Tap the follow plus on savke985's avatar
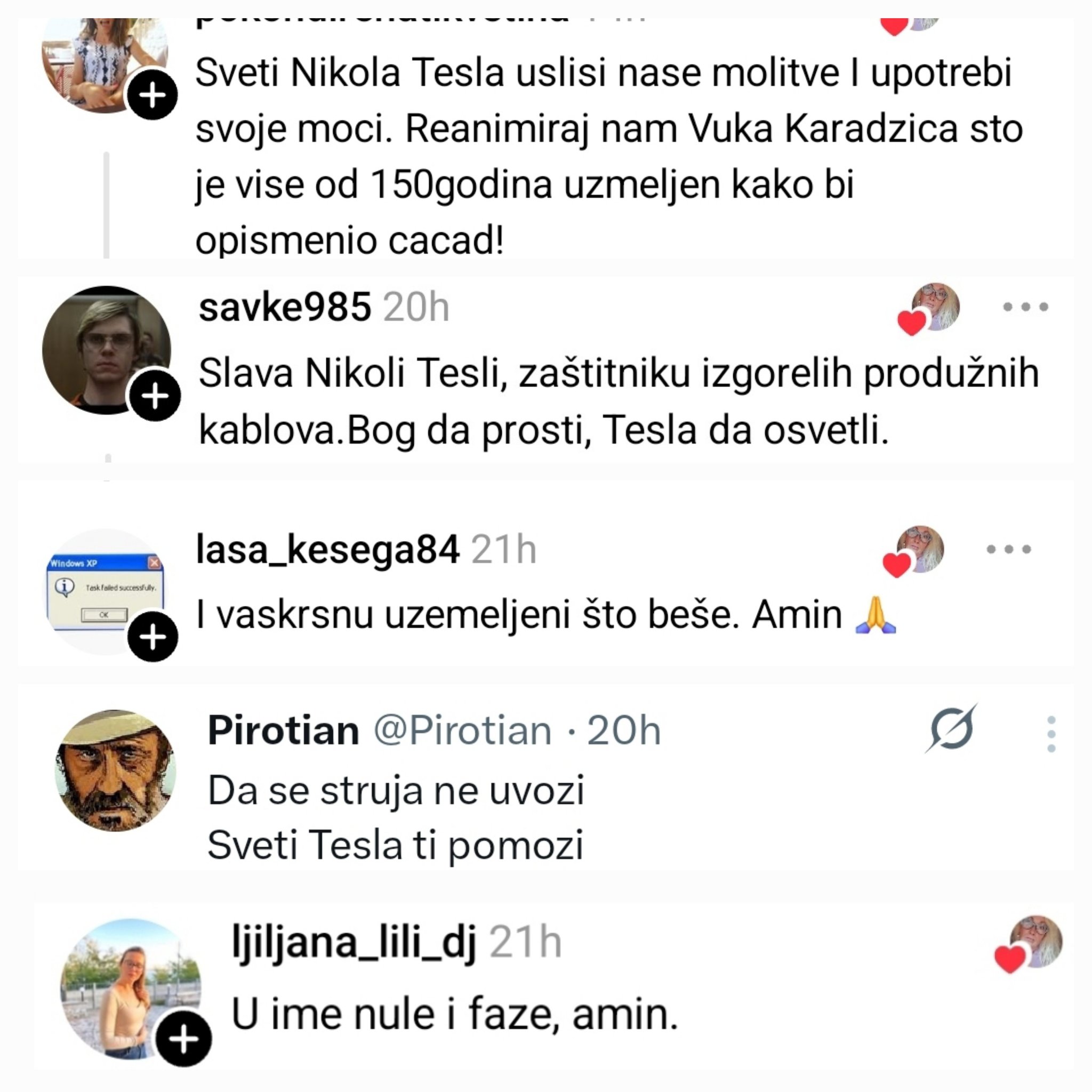 155,396
